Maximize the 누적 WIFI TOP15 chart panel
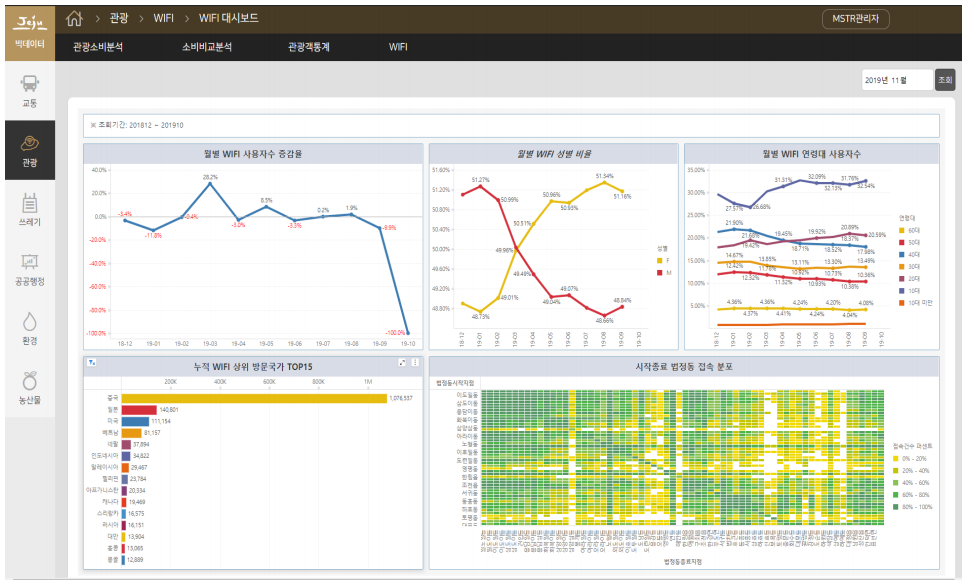This screenshot has height=583, width=967. pos(402,363)
